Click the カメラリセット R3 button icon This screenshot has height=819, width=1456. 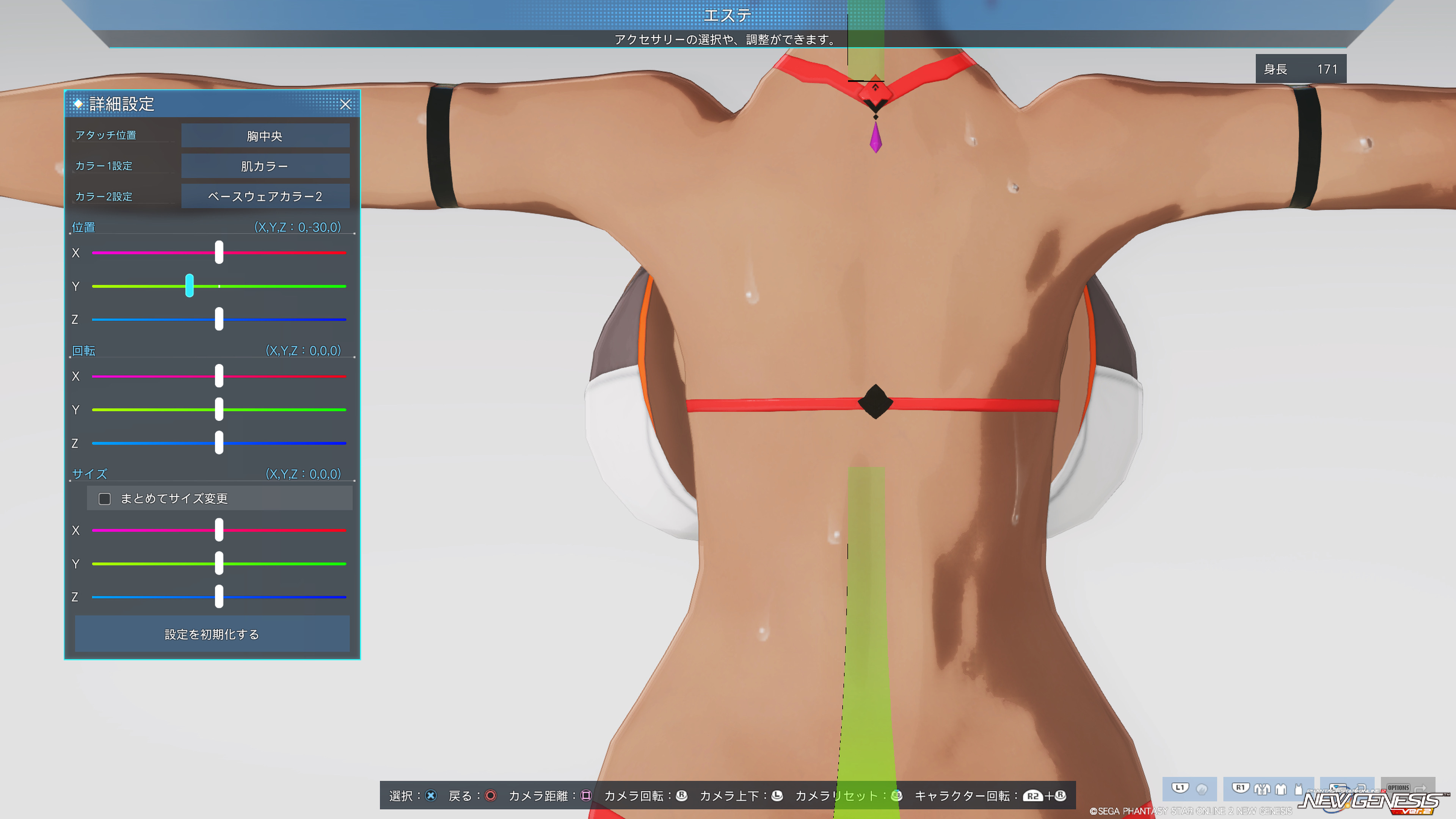coord(896,796)
